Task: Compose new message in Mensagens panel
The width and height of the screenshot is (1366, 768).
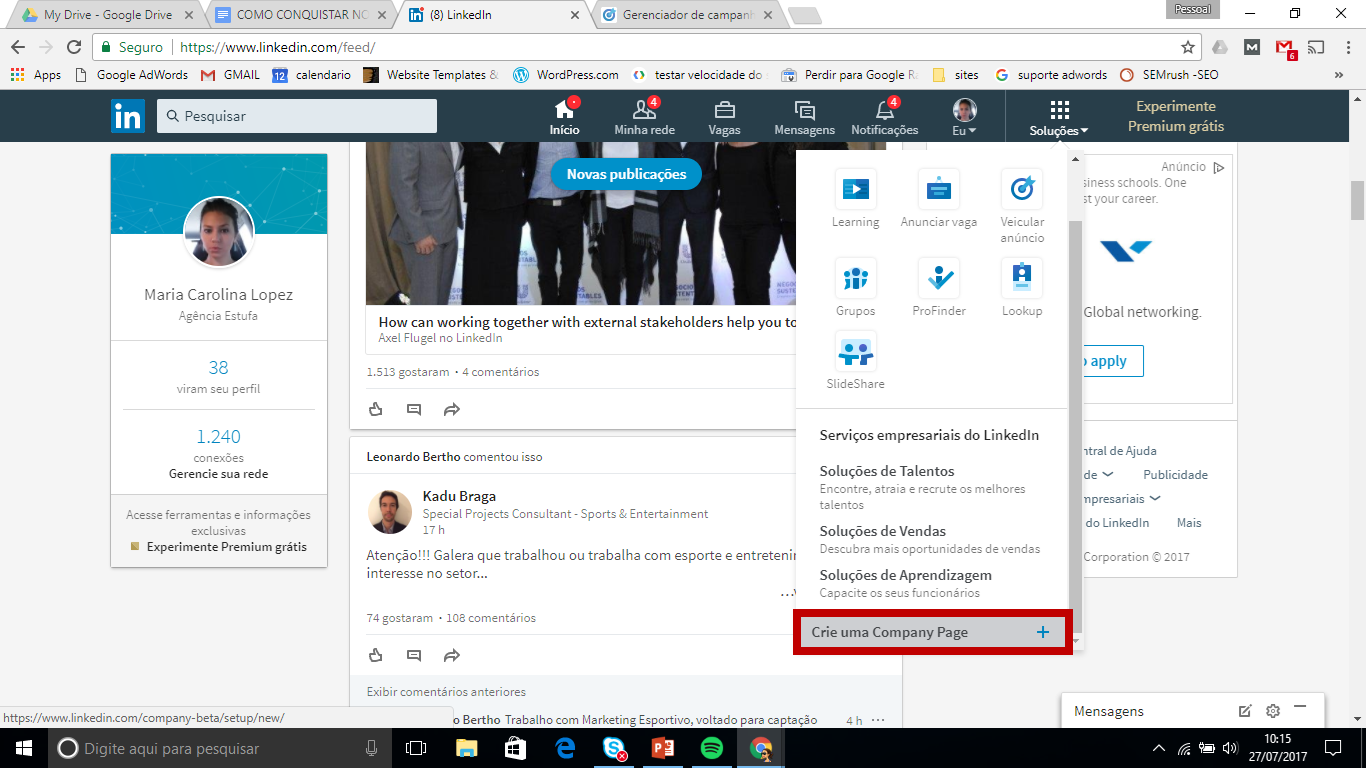Action: (1245, 711)
